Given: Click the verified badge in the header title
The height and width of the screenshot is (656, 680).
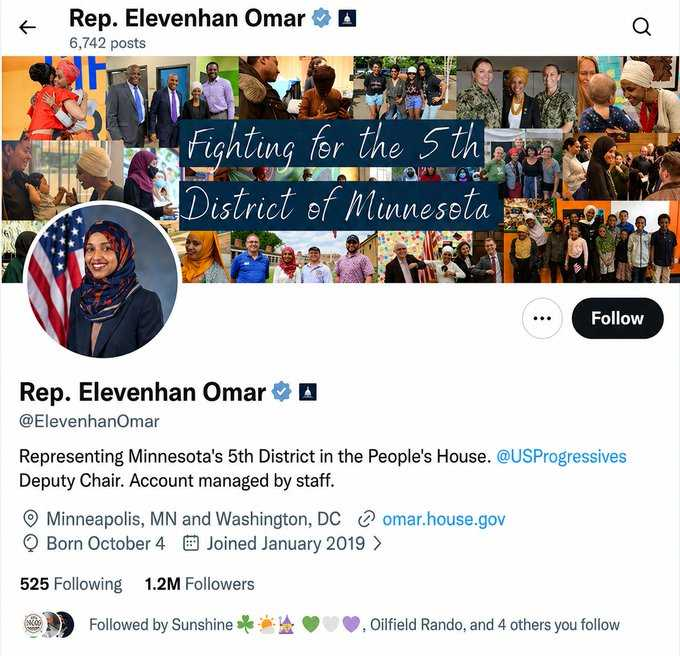Looking at the screenshot, I should [x=322, y=18].
